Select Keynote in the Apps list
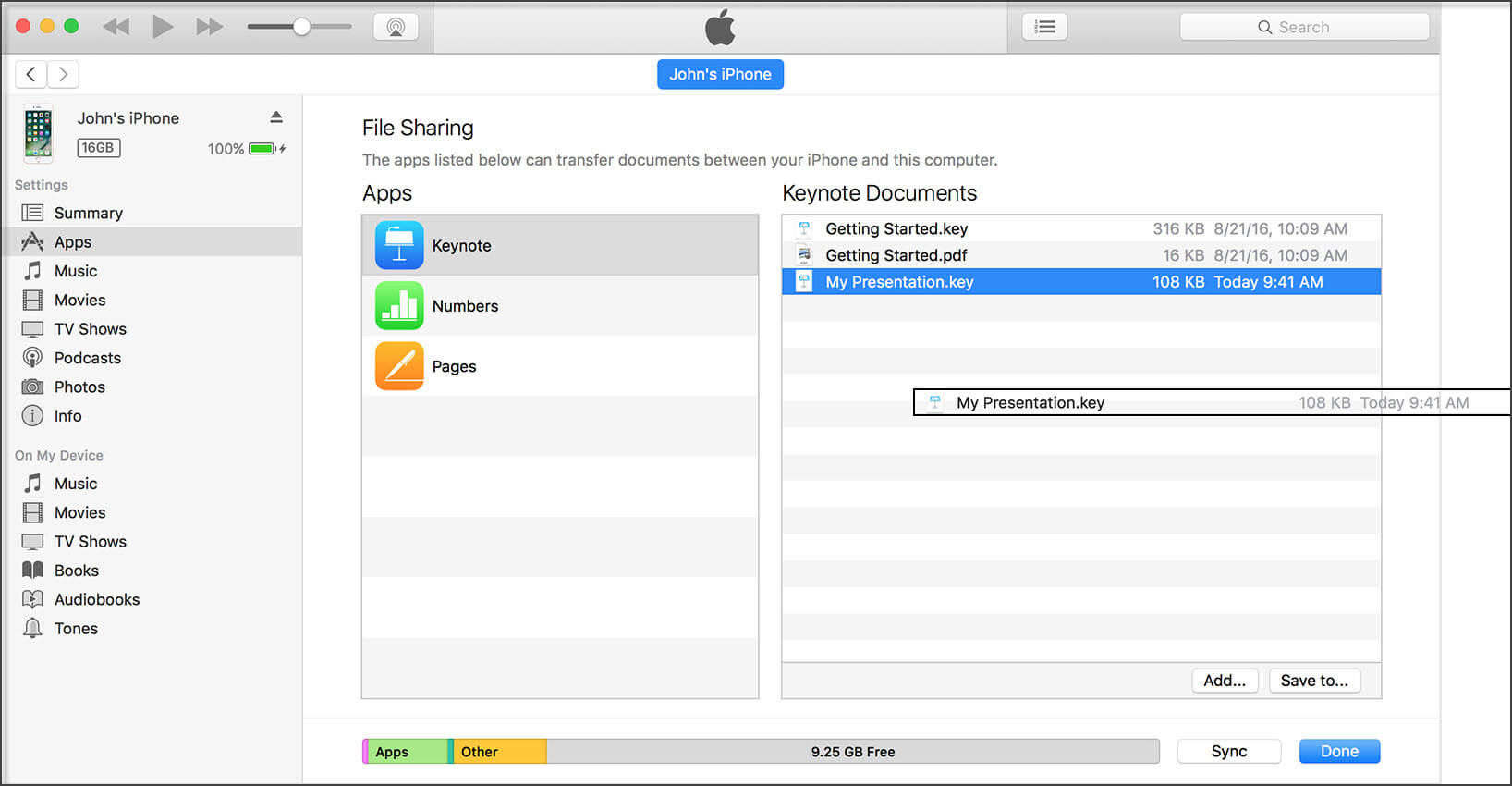Viewport: 1512px width, 786px height. pyautogui.click(x=560, y=245)
